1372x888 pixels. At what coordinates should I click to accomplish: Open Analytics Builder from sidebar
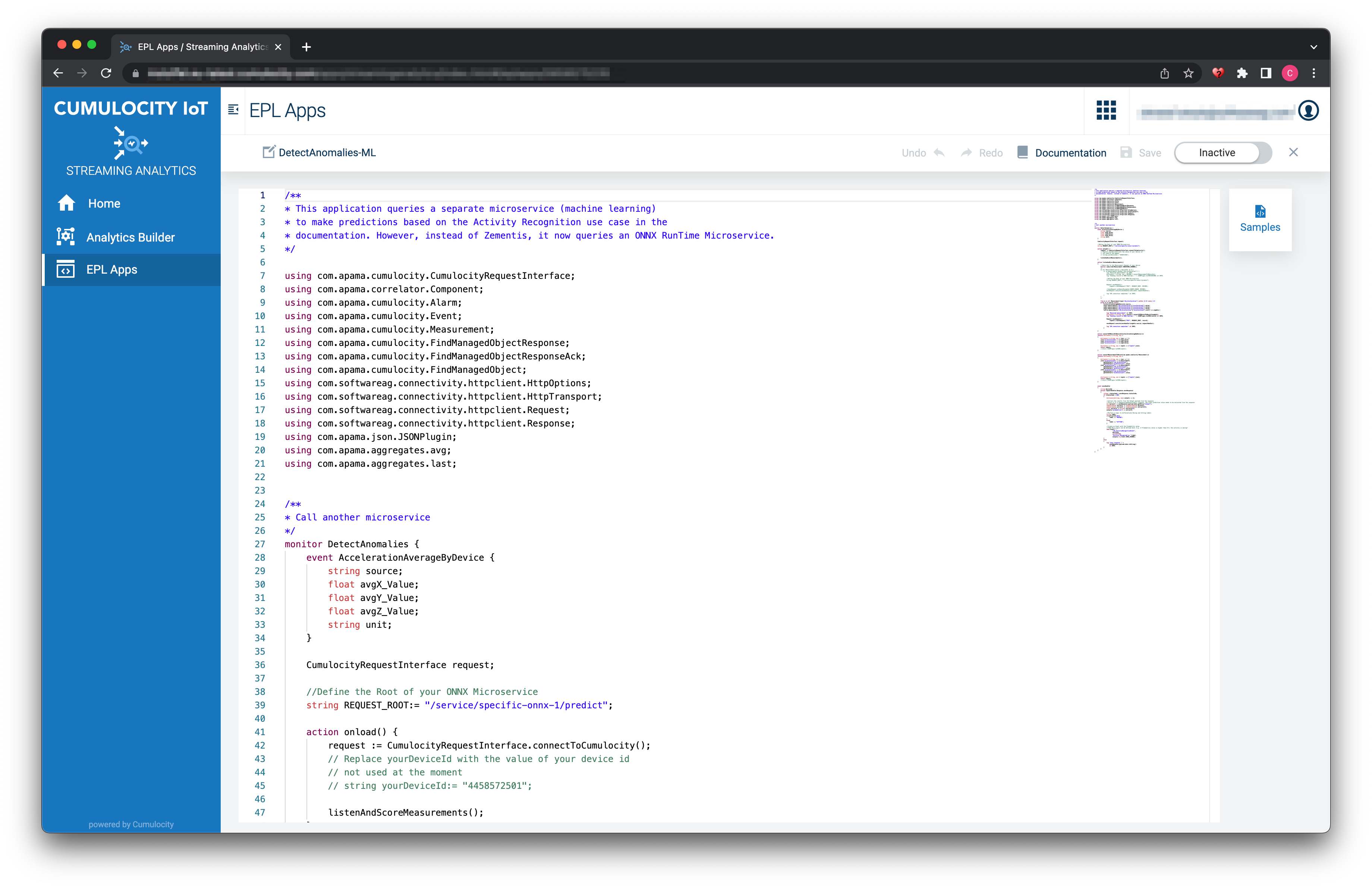[x=130, y=237]
